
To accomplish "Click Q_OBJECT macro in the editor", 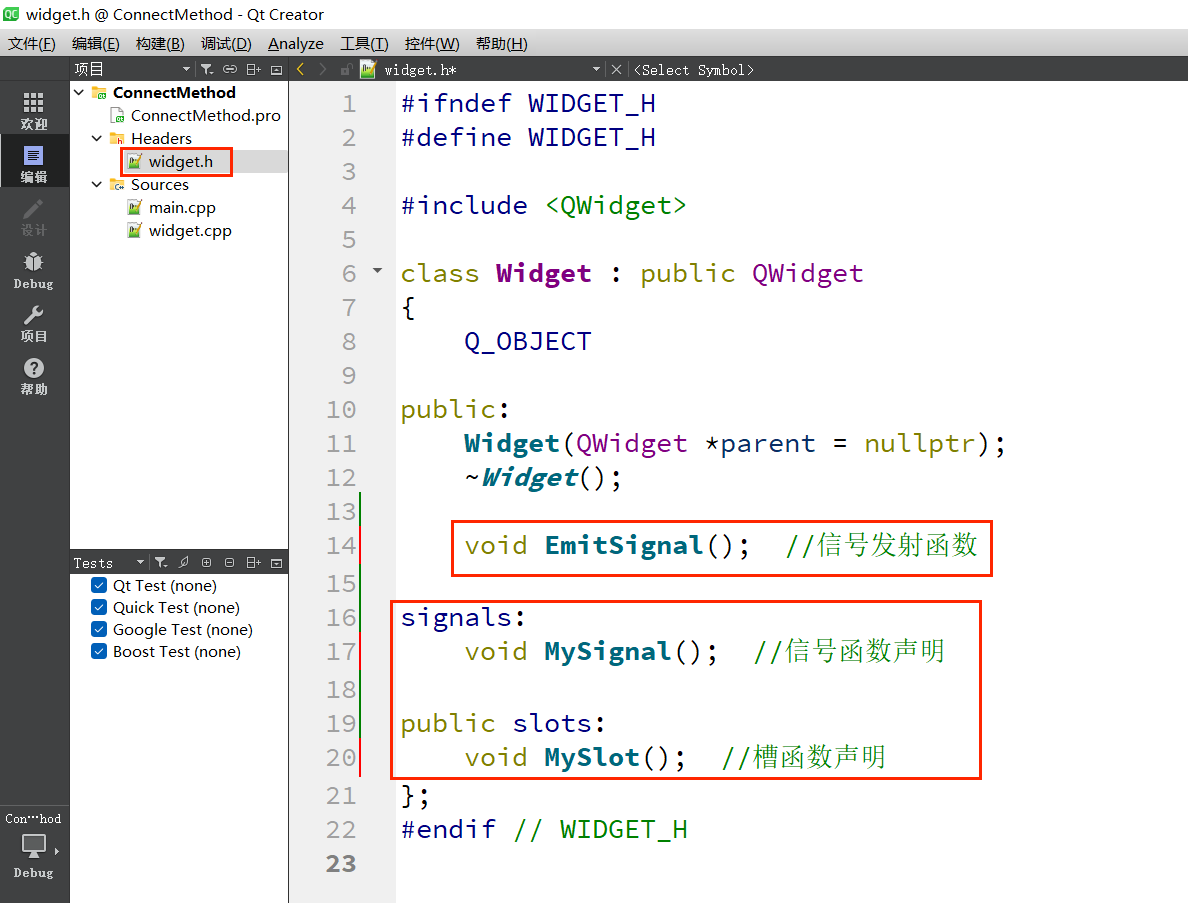I will [x=527, y=342].
